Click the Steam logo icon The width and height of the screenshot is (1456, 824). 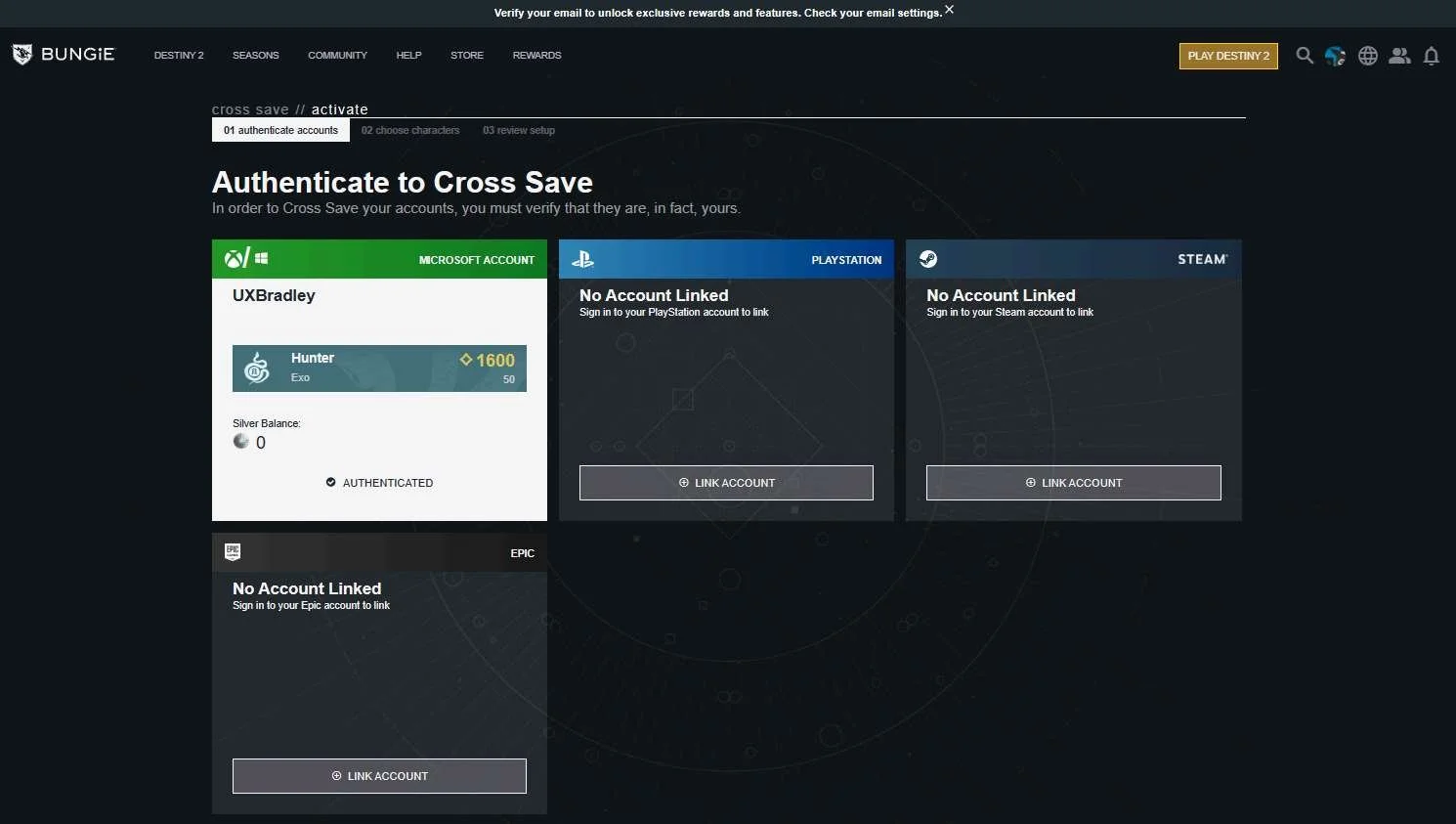[928, 259]
